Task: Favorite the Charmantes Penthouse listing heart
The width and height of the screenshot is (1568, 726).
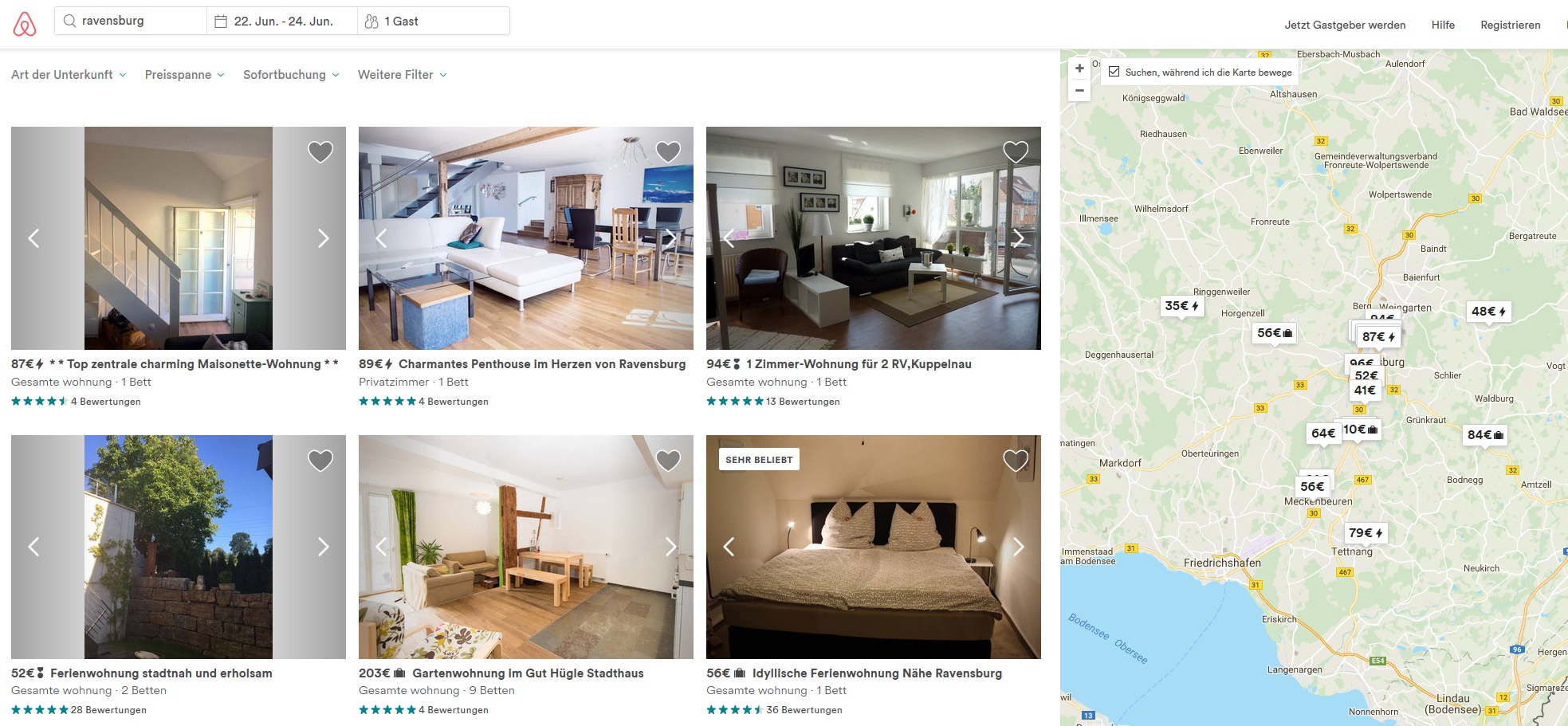Action: (668, 151)
